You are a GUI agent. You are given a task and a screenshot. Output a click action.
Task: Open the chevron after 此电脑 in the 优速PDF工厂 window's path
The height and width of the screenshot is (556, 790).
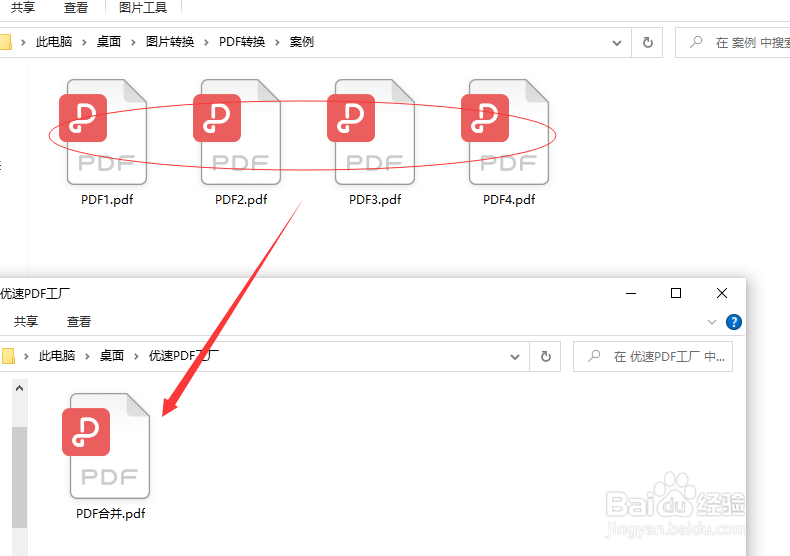(x=87, y=357)
